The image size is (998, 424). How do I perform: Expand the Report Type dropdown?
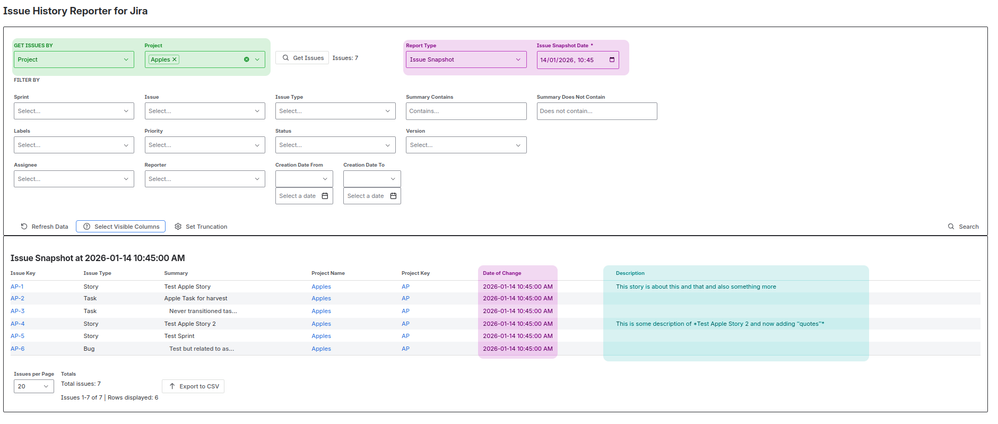(466, 60)
